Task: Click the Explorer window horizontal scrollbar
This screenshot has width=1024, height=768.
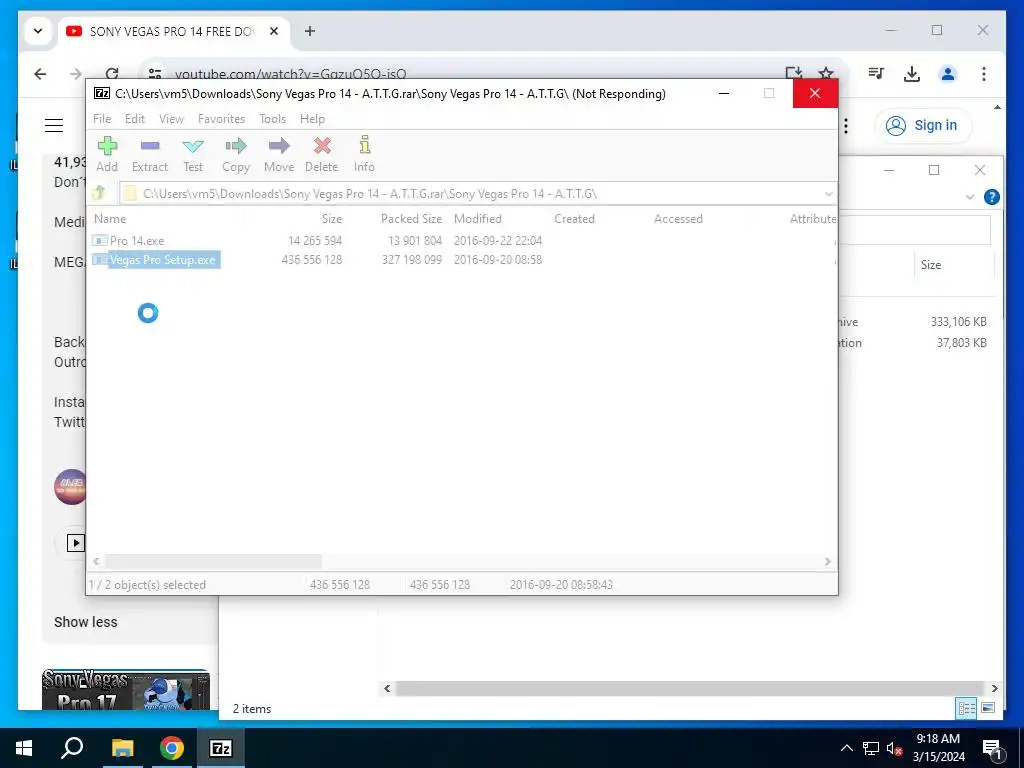Action: [689, 688]
